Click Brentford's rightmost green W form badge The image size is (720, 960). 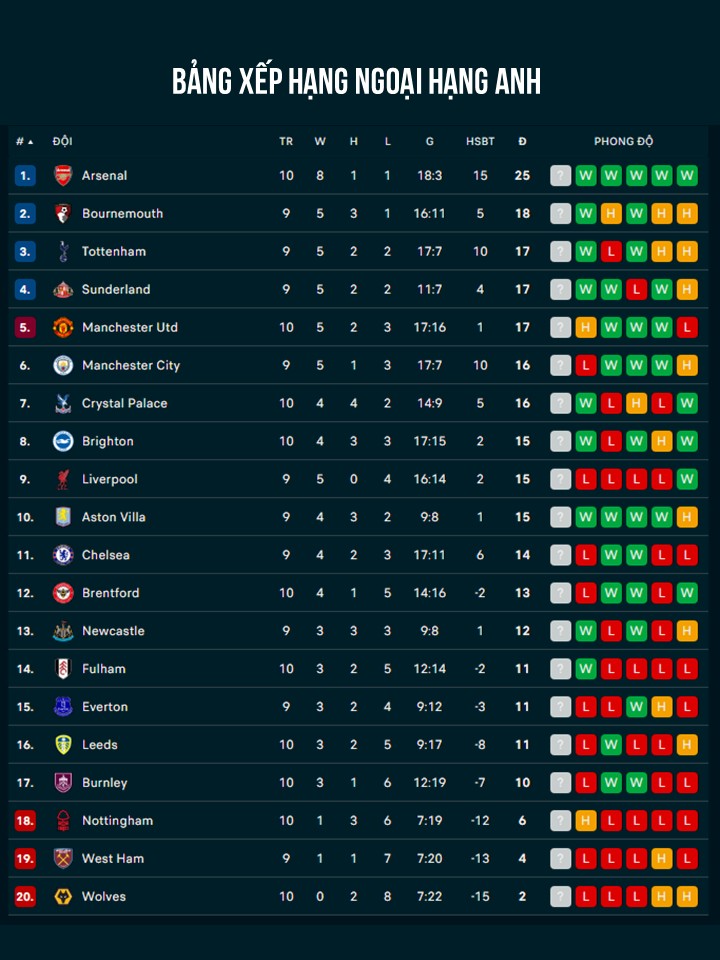coord(687,593)
